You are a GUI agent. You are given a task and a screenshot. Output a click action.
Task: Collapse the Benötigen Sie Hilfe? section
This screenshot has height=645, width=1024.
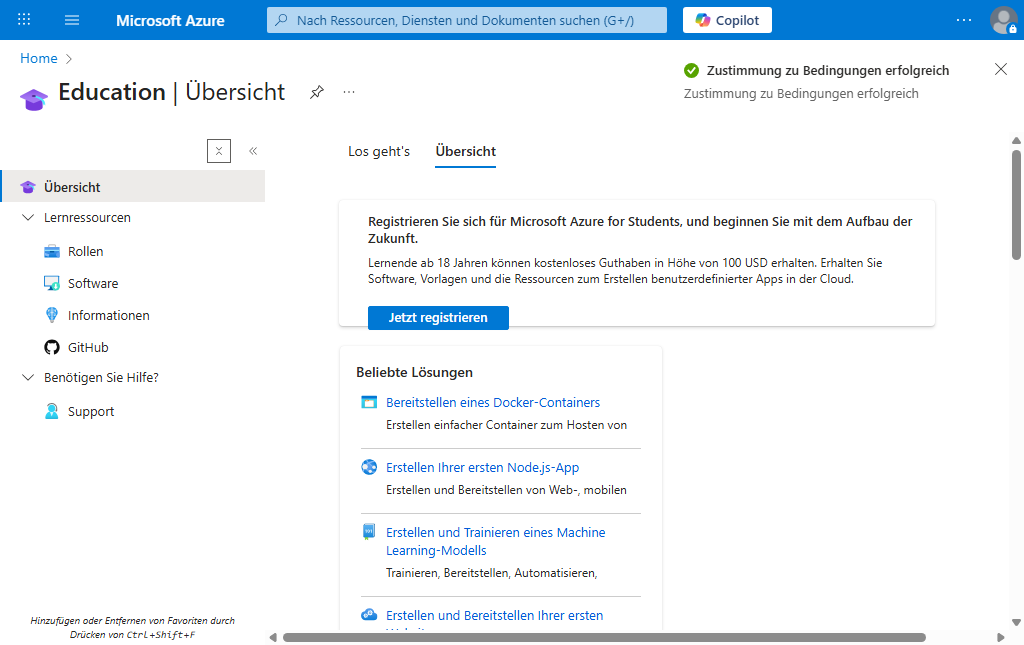(x=28, y=377)
